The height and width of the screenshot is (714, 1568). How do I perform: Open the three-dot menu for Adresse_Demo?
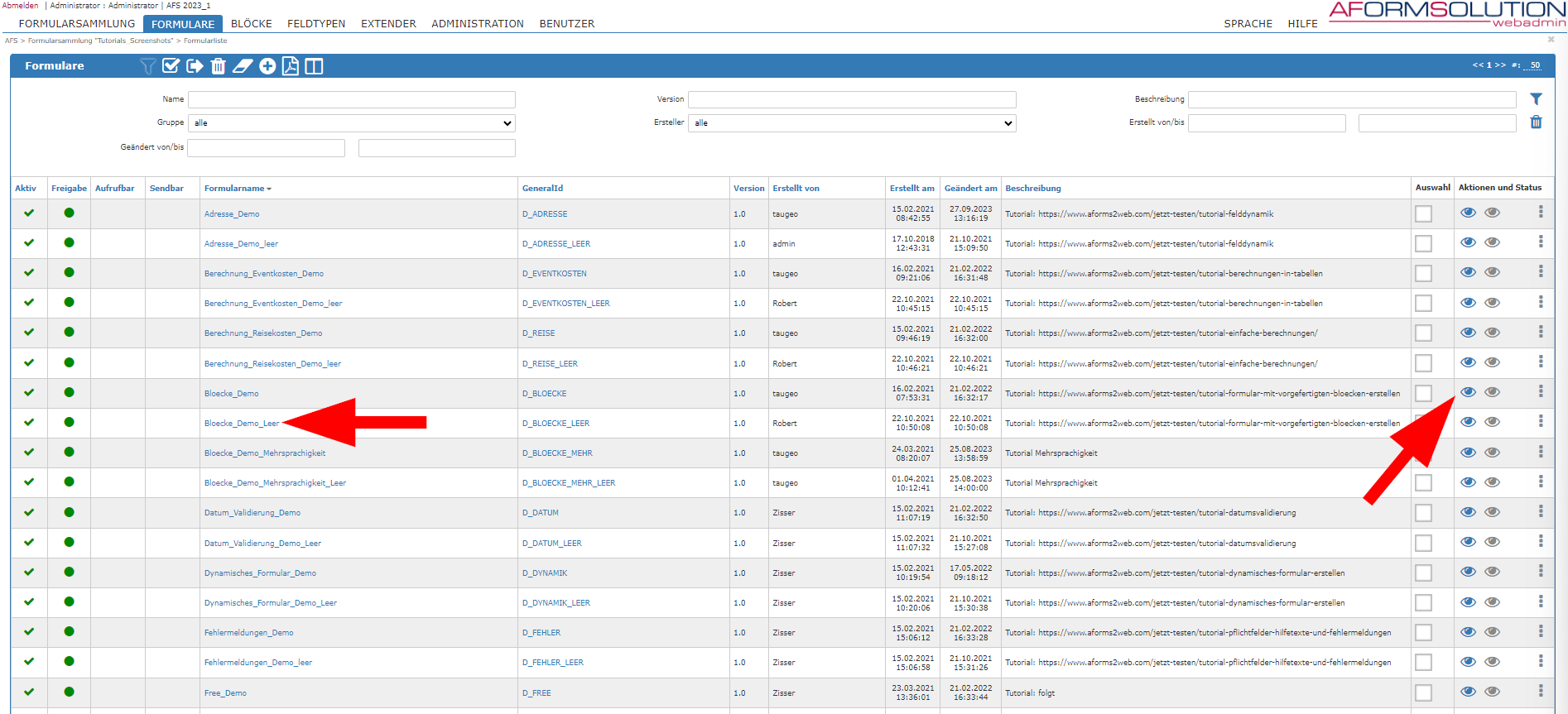click(x=1541, y=212)
